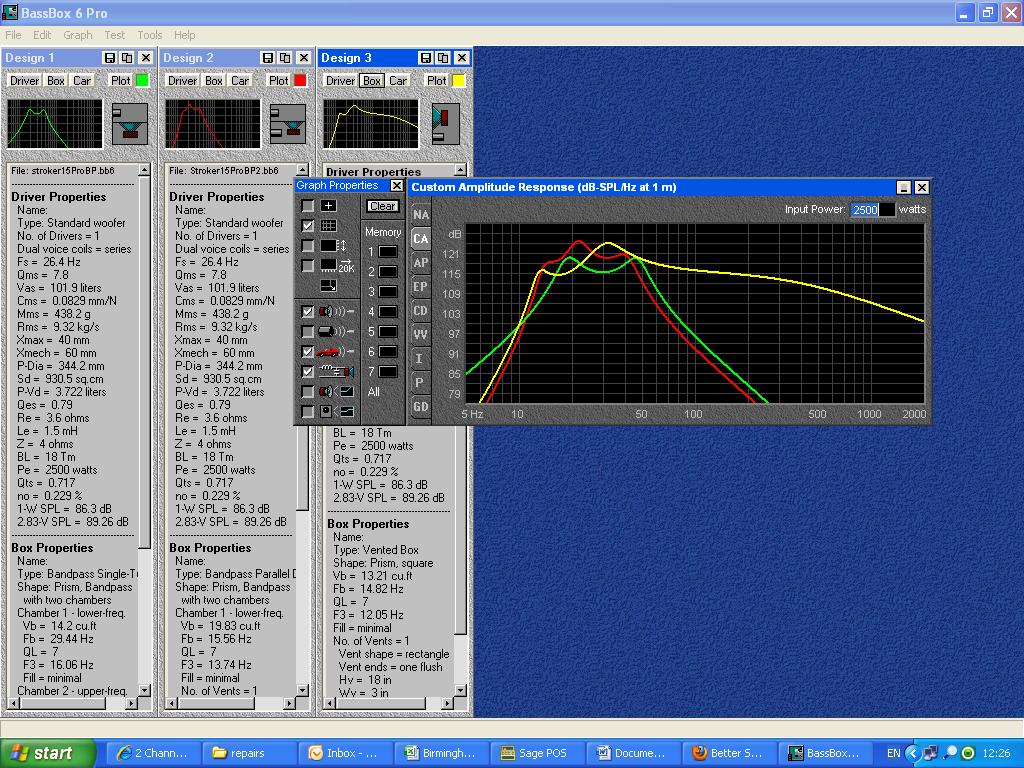
Task: Click the duplicate icon in Design 1 title bar
Action: [127, 57]
